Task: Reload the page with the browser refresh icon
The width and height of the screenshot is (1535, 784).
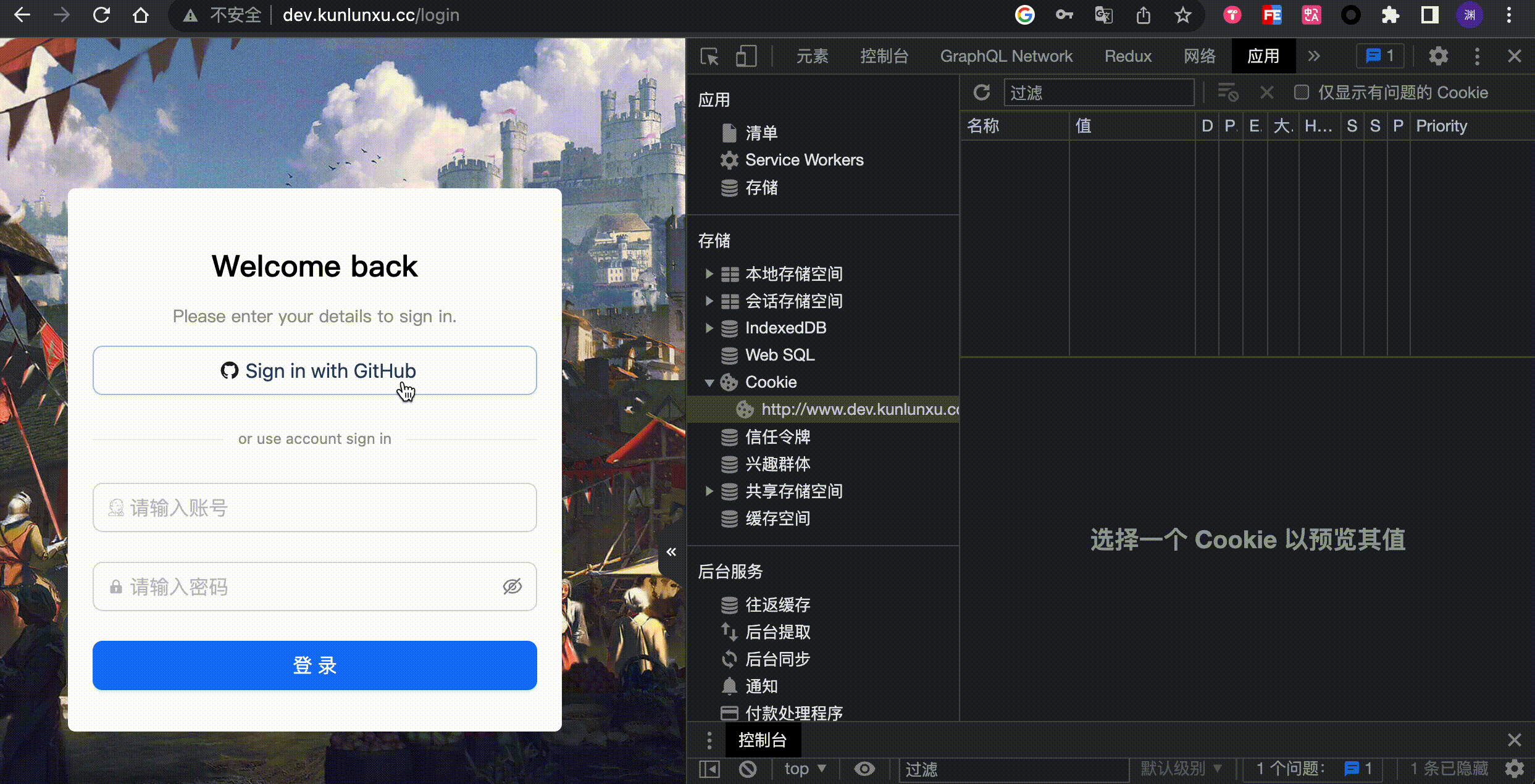Action: [x=101, y=15]
